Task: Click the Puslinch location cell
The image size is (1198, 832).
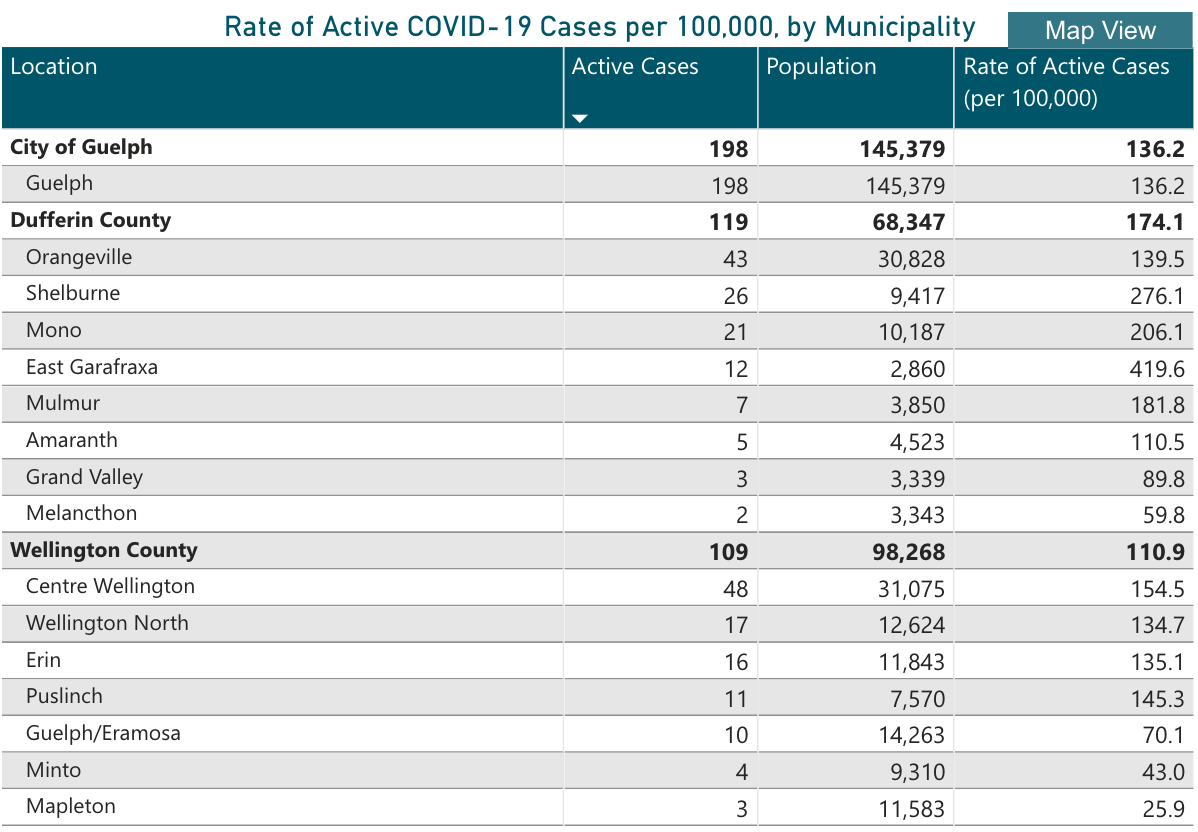Action: (64, 696)
